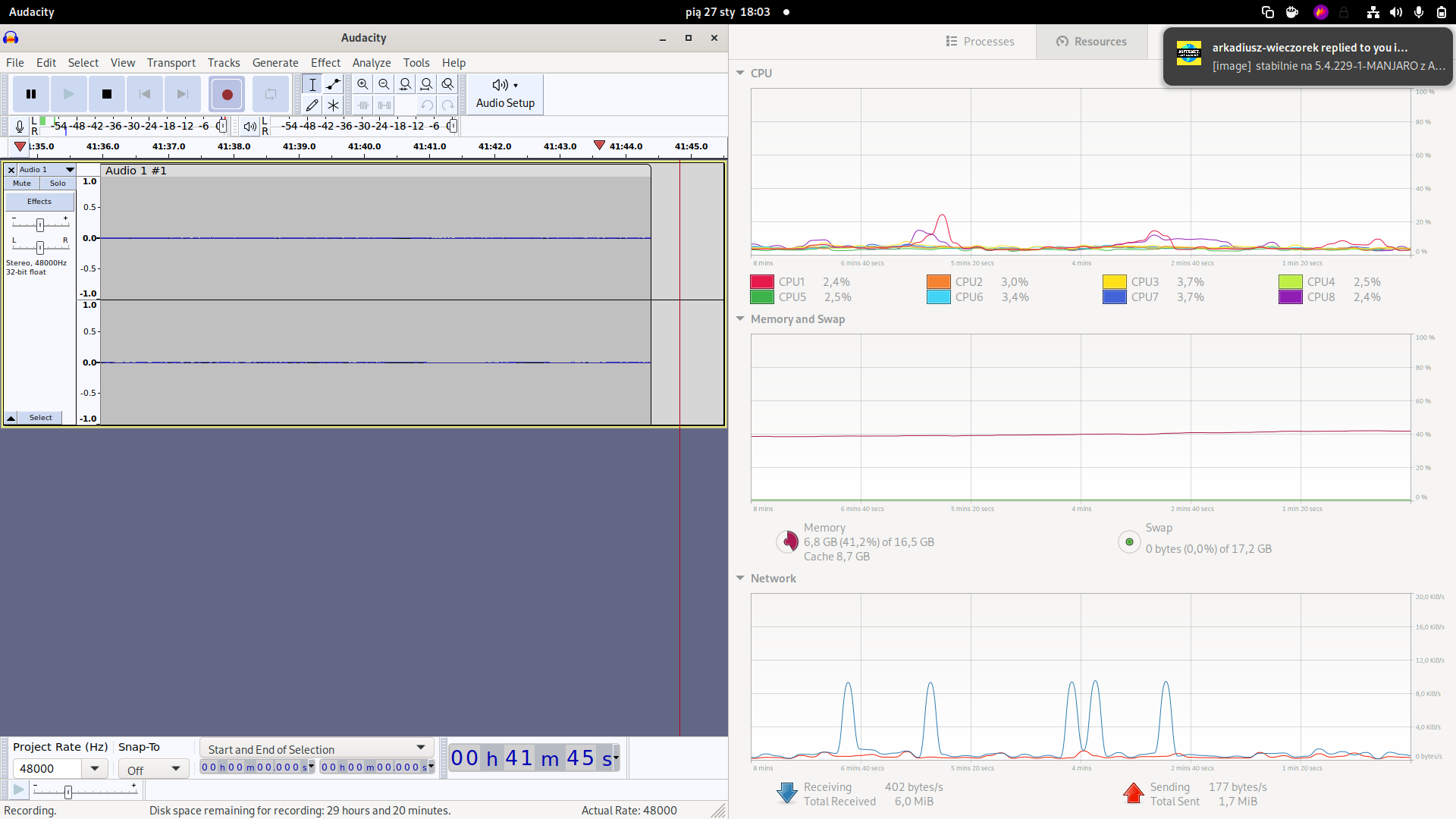Open the Audio Setup dropdown
This screenshot has height=819, width=1456.
click(505, 94)
